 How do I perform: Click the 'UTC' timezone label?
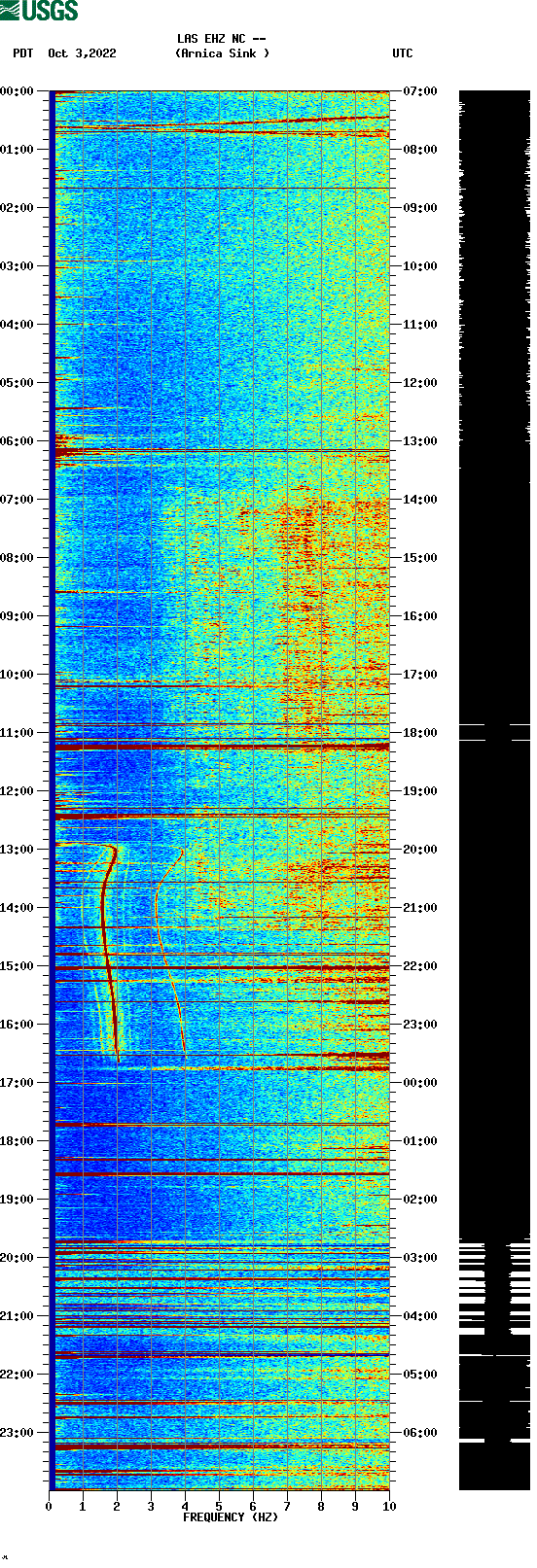point(403,53)
